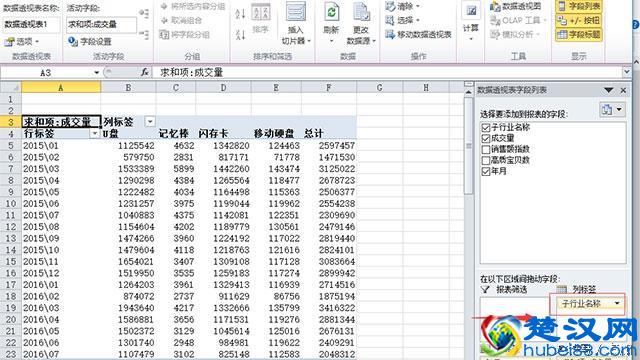Click 选择 (Select) in Actions group

[x=402, y=20]
